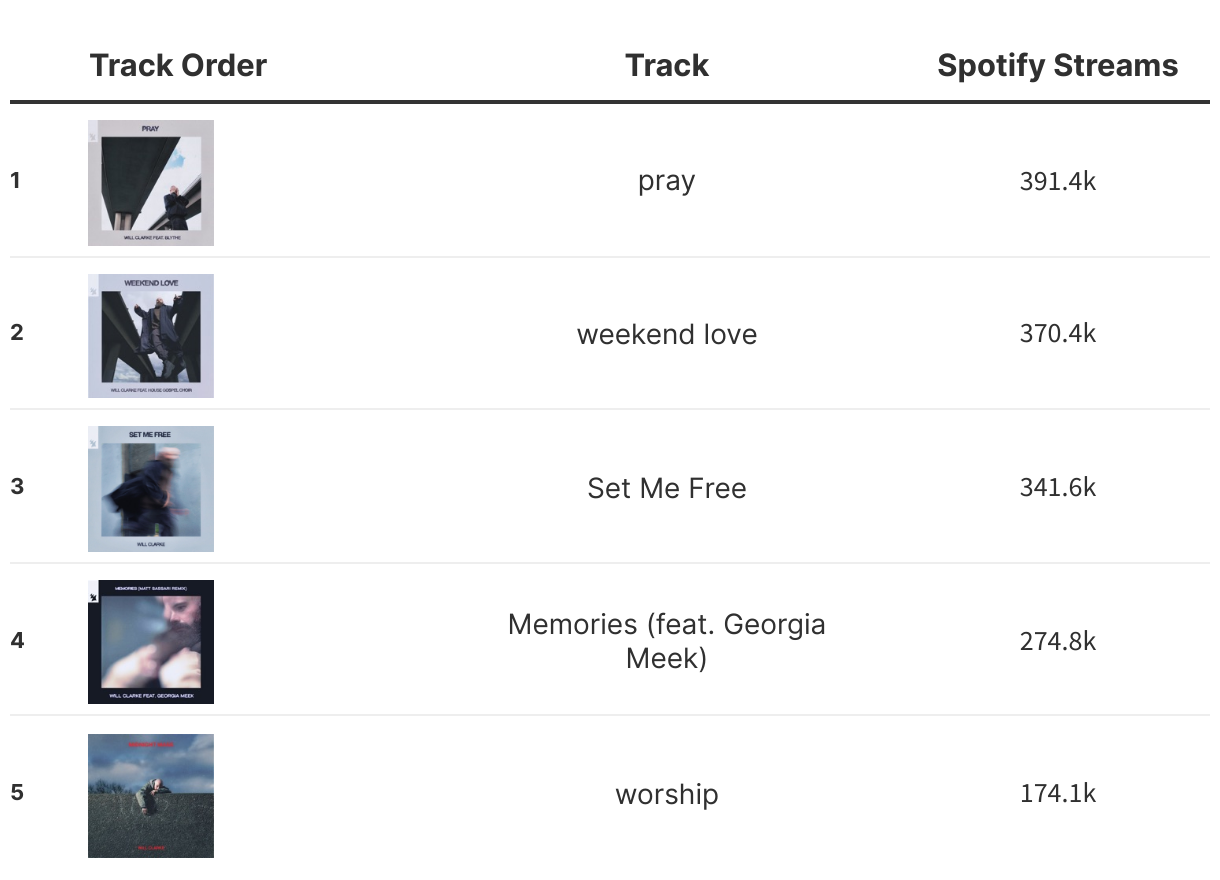Click the 341.6k streams figure
Screen dimensions: 1220x880
point(1058,487)
